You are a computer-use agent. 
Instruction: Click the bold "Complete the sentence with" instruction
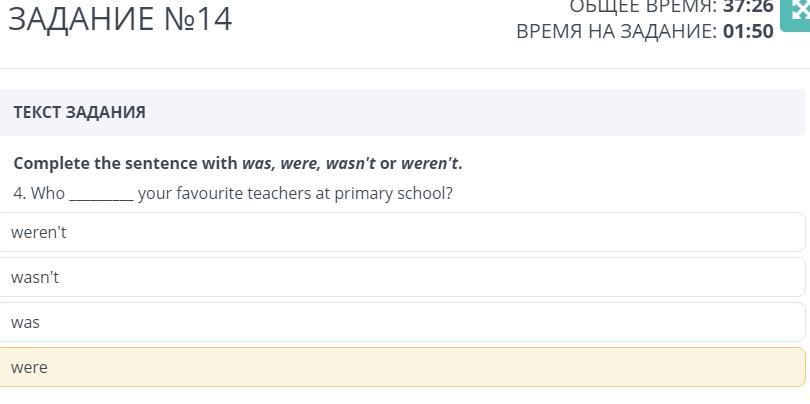[125, 163]
